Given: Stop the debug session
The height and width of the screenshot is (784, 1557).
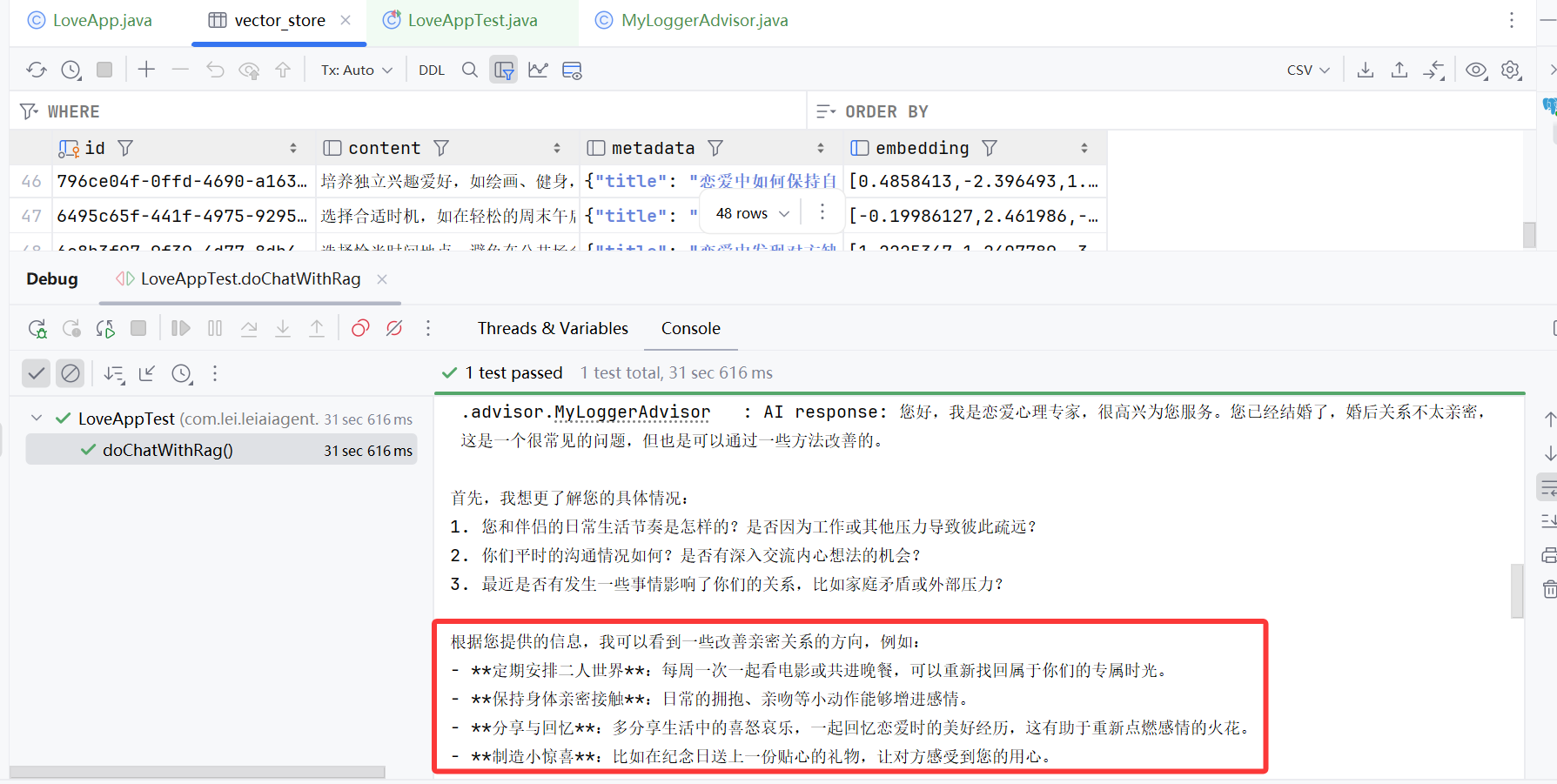Looking at the screenshot, I should point(138,328).
